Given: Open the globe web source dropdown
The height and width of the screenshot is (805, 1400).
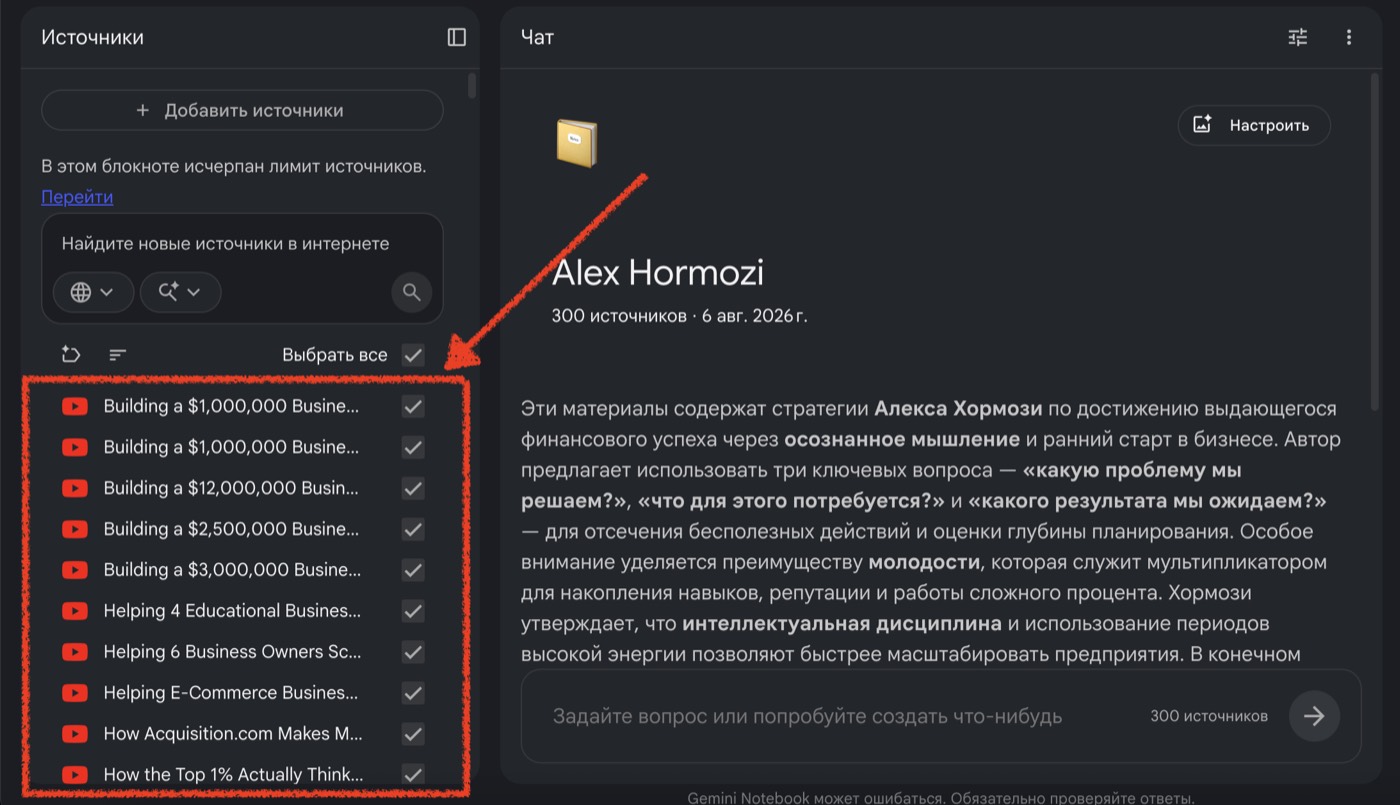Looking at the screenshot, I should coord(93,292).
